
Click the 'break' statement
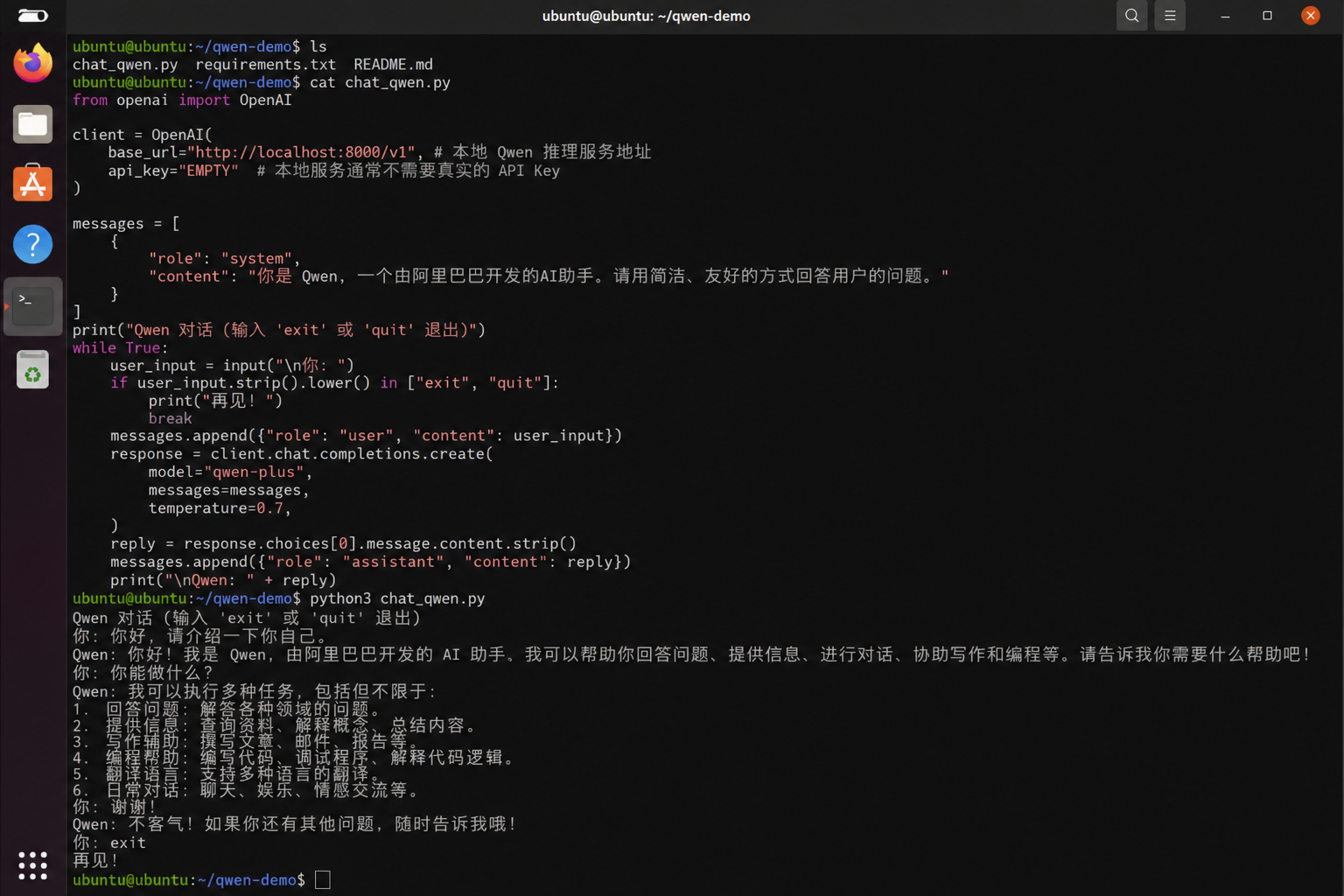point(170,418)
